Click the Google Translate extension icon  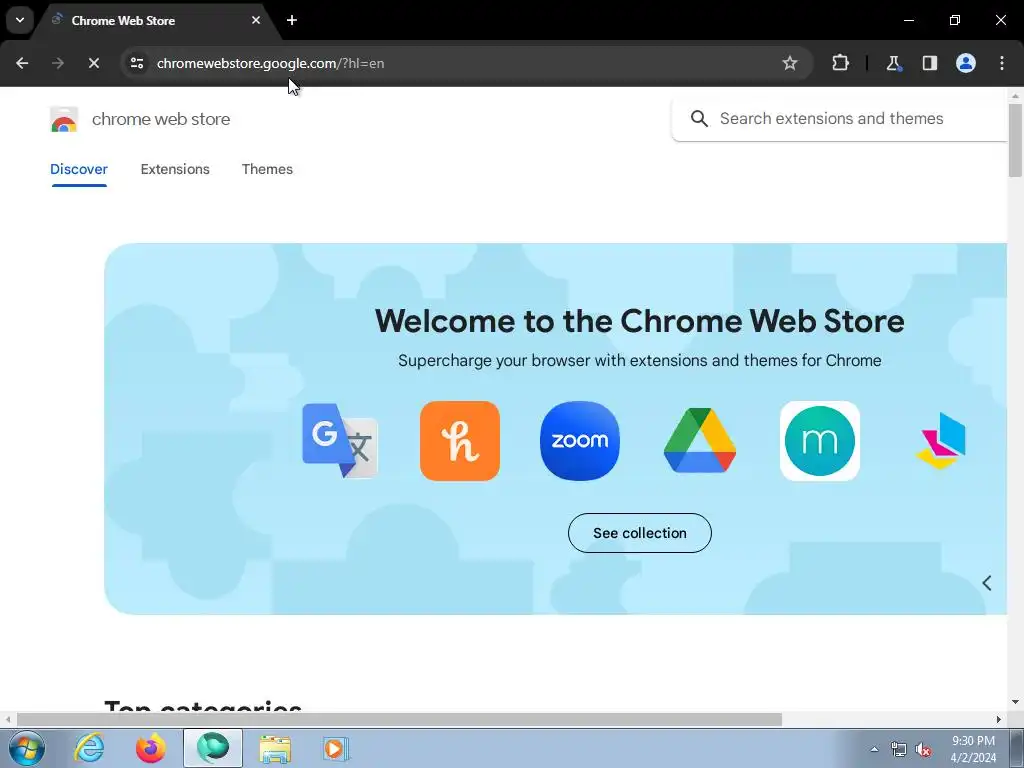click(x=340, y=441)
